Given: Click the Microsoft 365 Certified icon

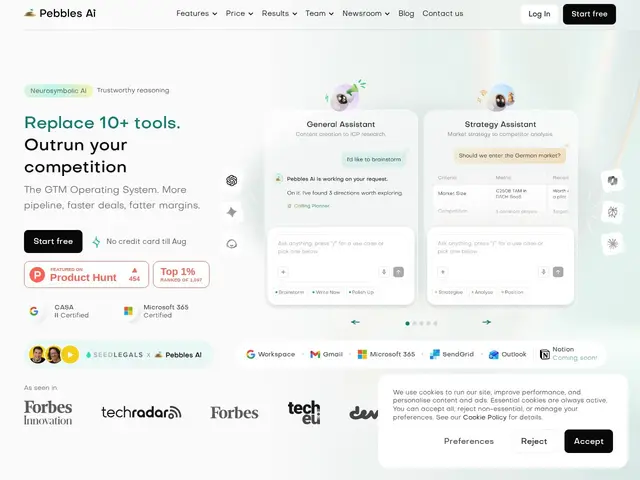Looking at the screenshot, I should [128, 311].
